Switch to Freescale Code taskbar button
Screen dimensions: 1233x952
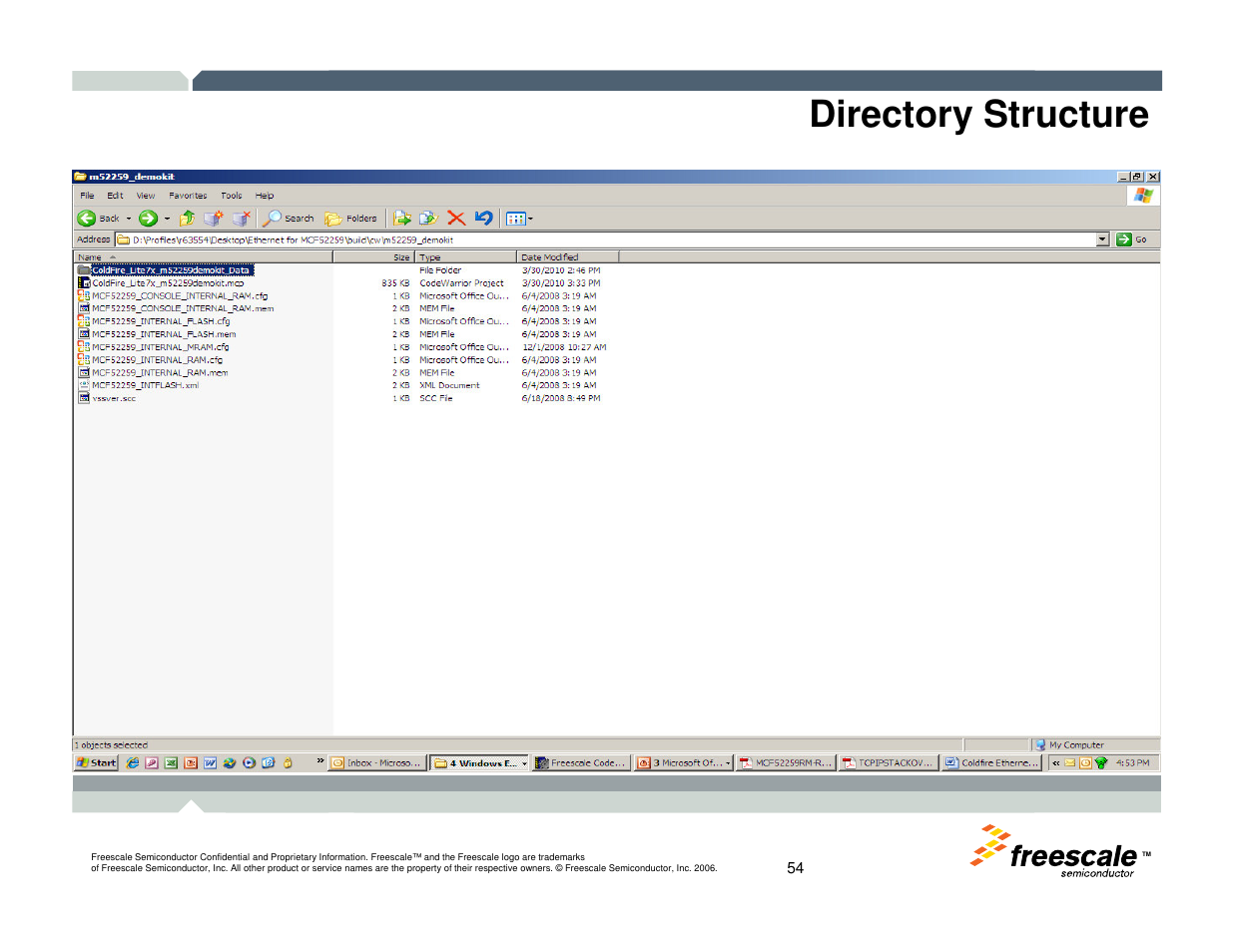(x=581, y=763)
